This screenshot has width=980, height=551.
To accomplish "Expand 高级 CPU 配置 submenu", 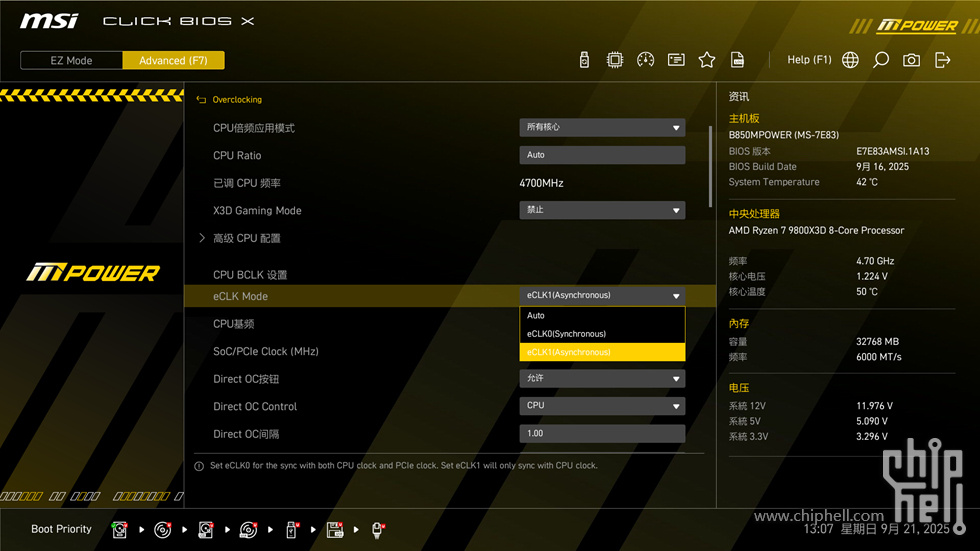I will tap(247, 238).
